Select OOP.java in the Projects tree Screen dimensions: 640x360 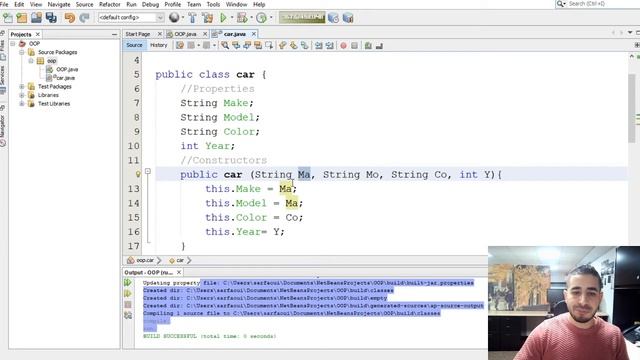(x=67, y=69)
